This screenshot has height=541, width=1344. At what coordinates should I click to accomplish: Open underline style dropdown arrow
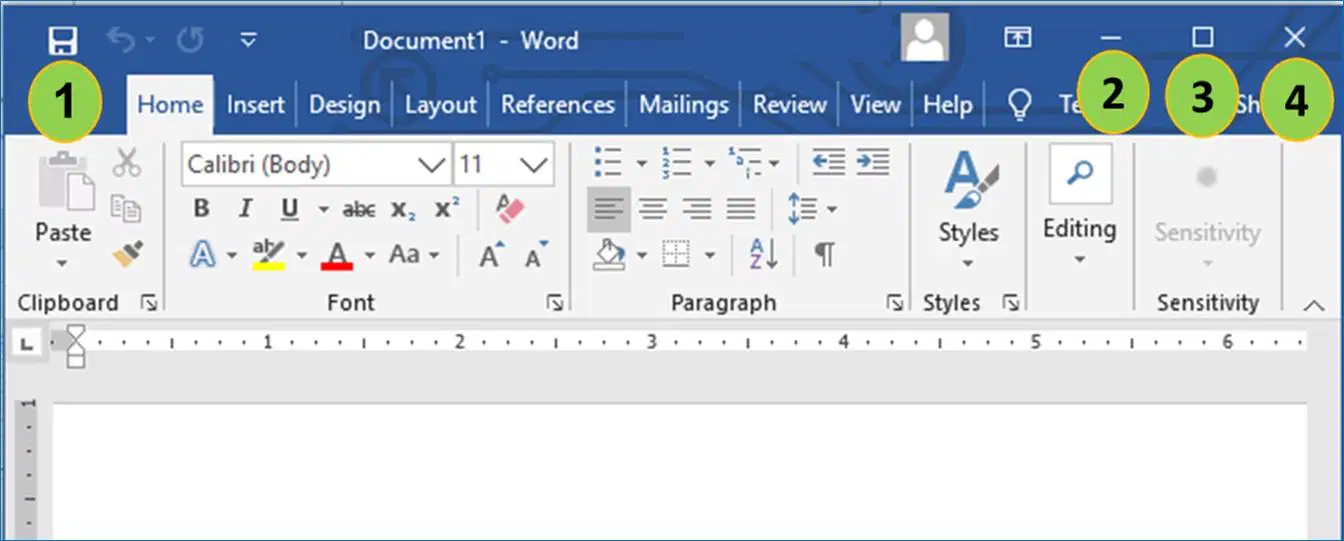click(x=323, y=210)
